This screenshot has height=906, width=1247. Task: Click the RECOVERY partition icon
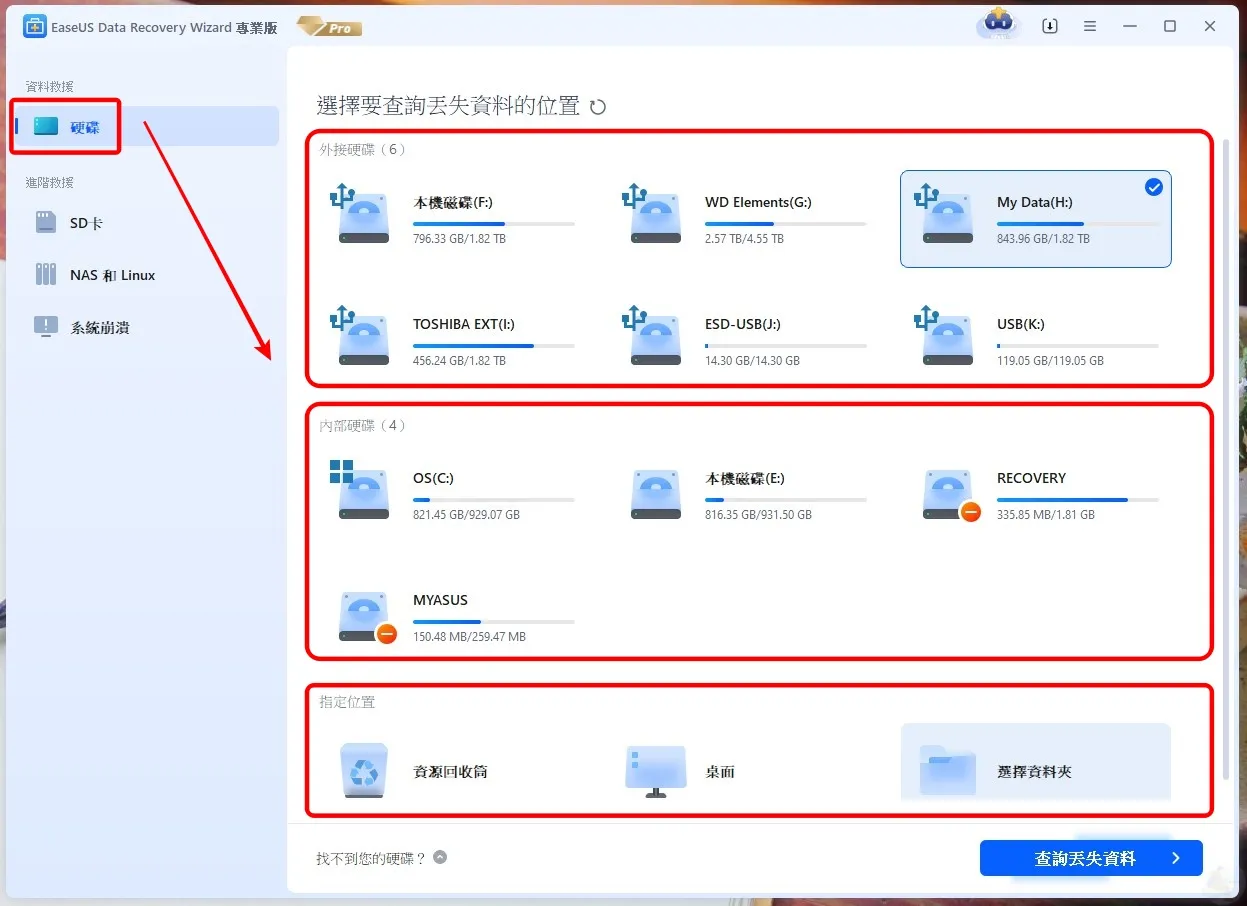[x=951, y=495]
